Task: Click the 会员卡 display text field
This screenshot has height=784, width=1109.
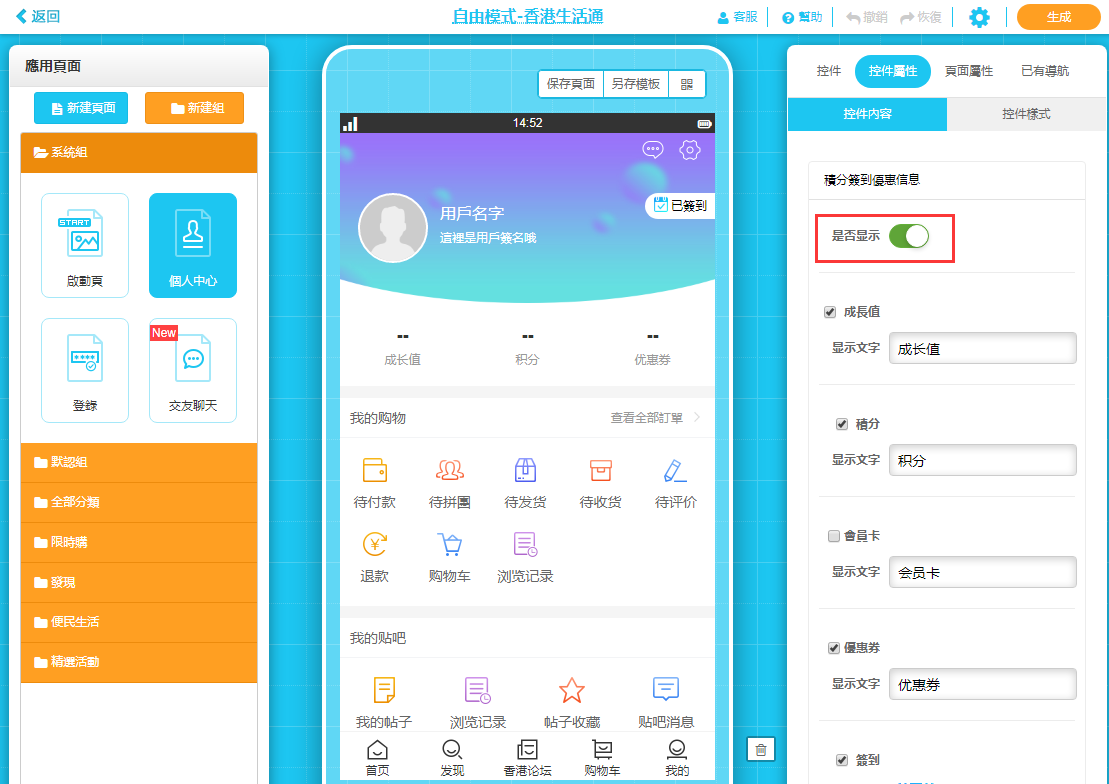Action: point(982,572)
